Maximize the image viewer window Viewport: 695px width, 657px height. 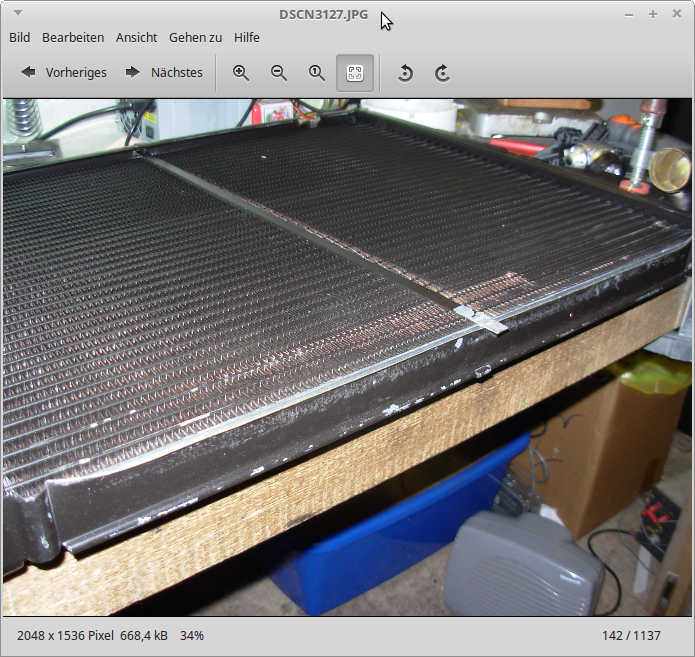[653, 14]
